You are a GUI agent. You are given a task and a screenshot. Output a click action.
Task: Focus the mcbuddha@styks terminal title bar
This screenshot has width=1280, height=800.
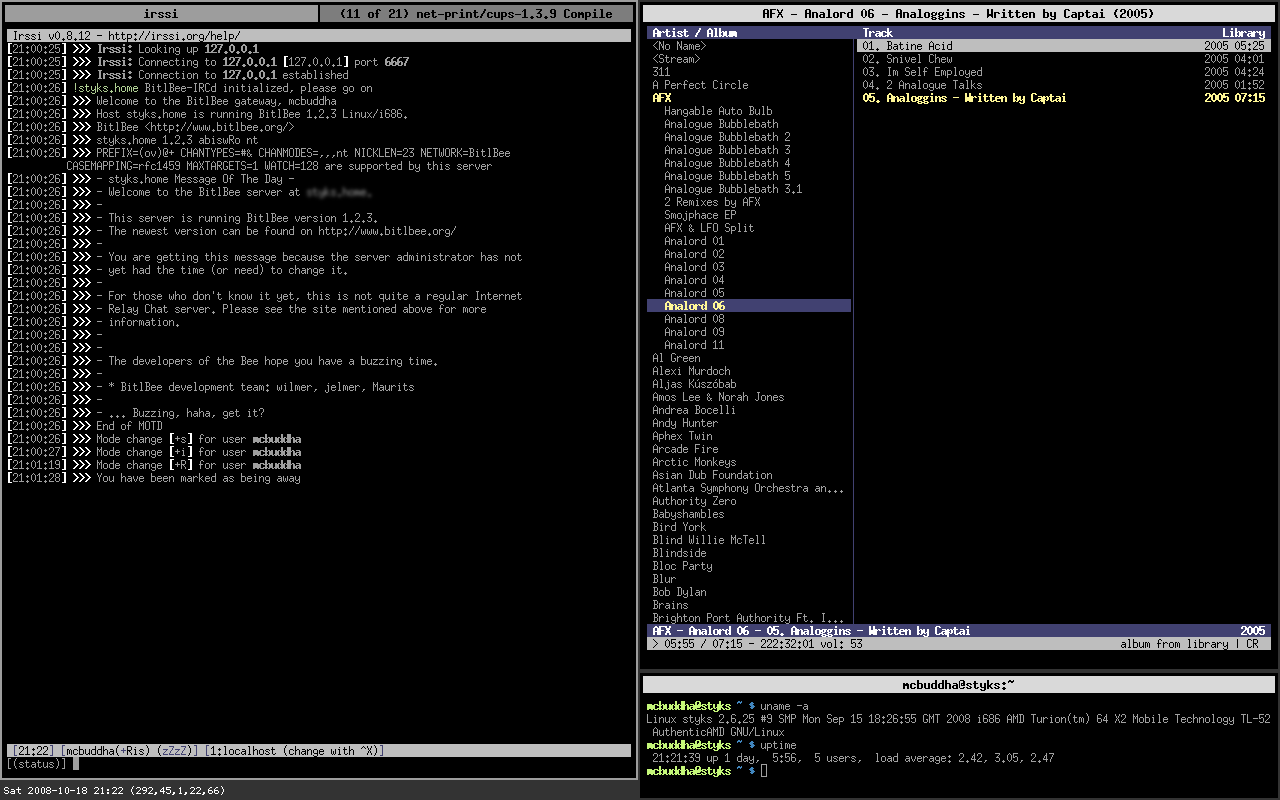click(x=959, y=685)
